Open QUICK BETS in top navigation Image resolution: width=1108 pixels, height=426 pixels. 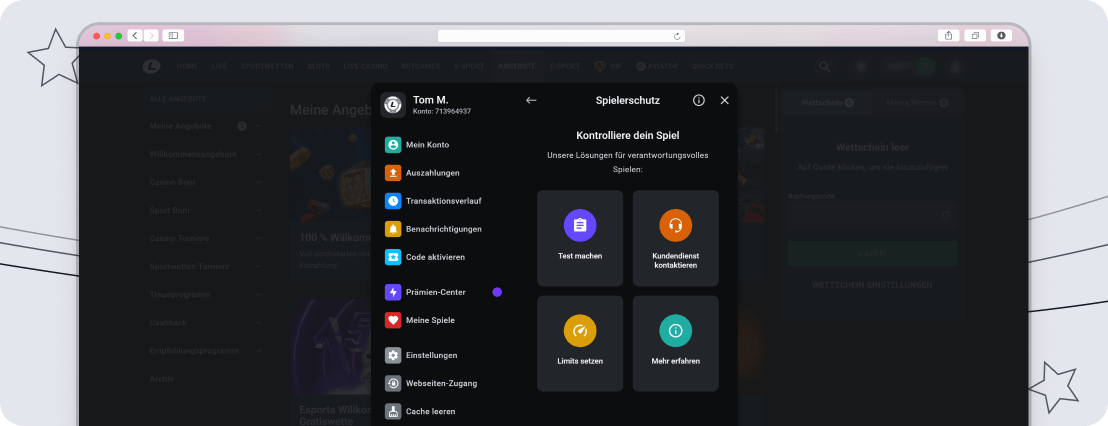pos(712,66)
